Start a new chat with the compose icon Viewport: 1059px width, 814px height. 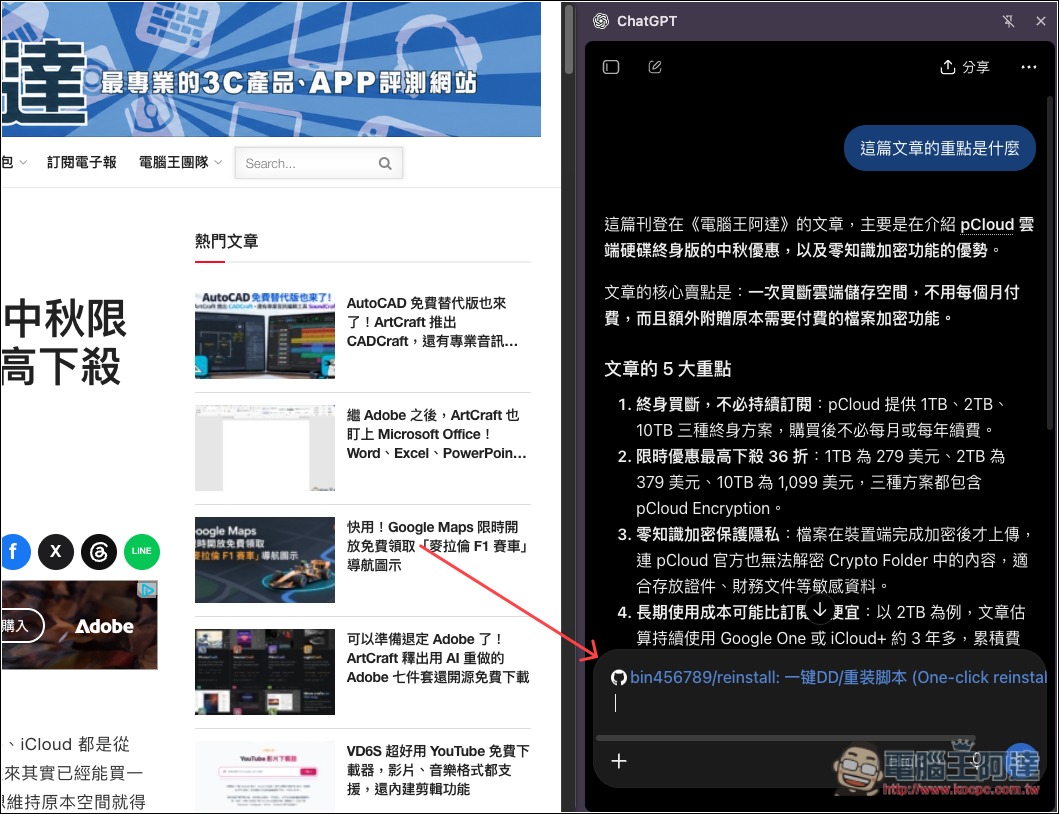click(x=654, y=67)
